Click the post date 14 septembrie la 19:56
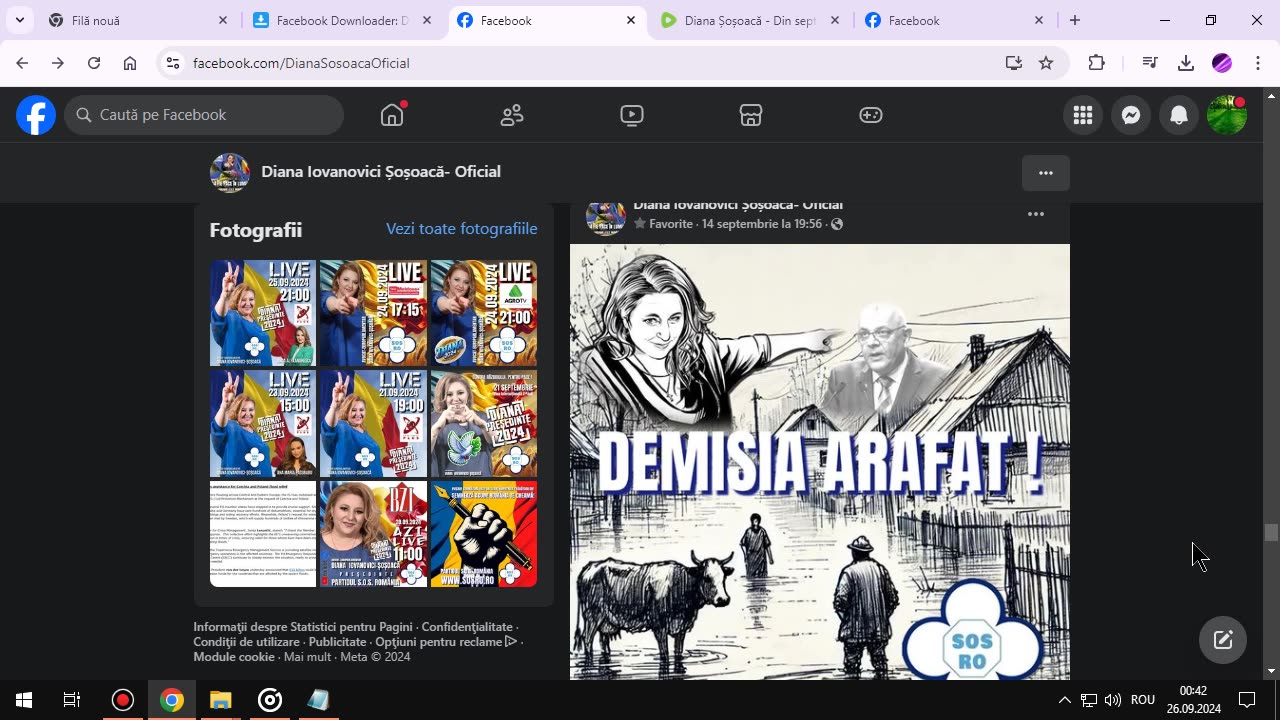The height and width of the screenshot is (720, 1280). click(x=762, y=224)
